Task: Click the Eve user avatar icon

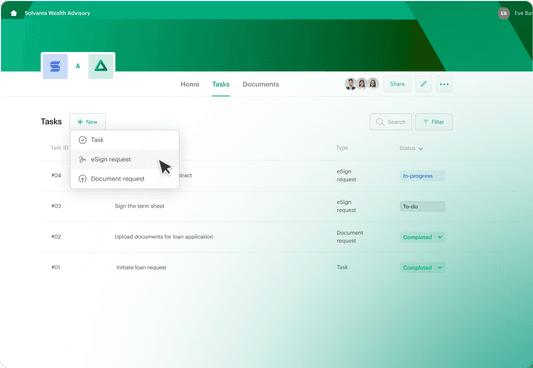Action: pos(504,13)
